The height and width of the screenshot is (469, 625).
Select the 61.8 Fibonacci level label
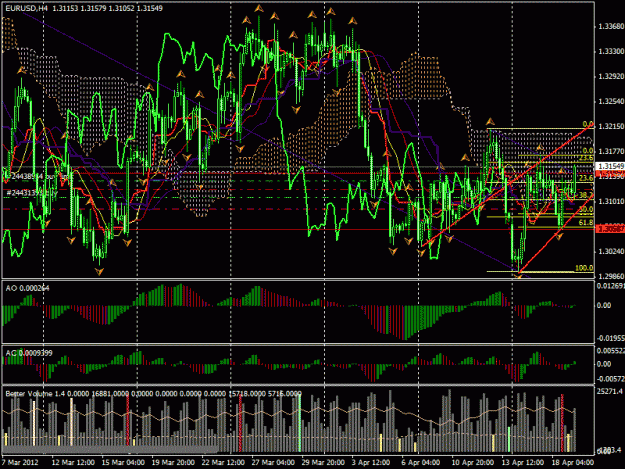[x=586, y=222]
